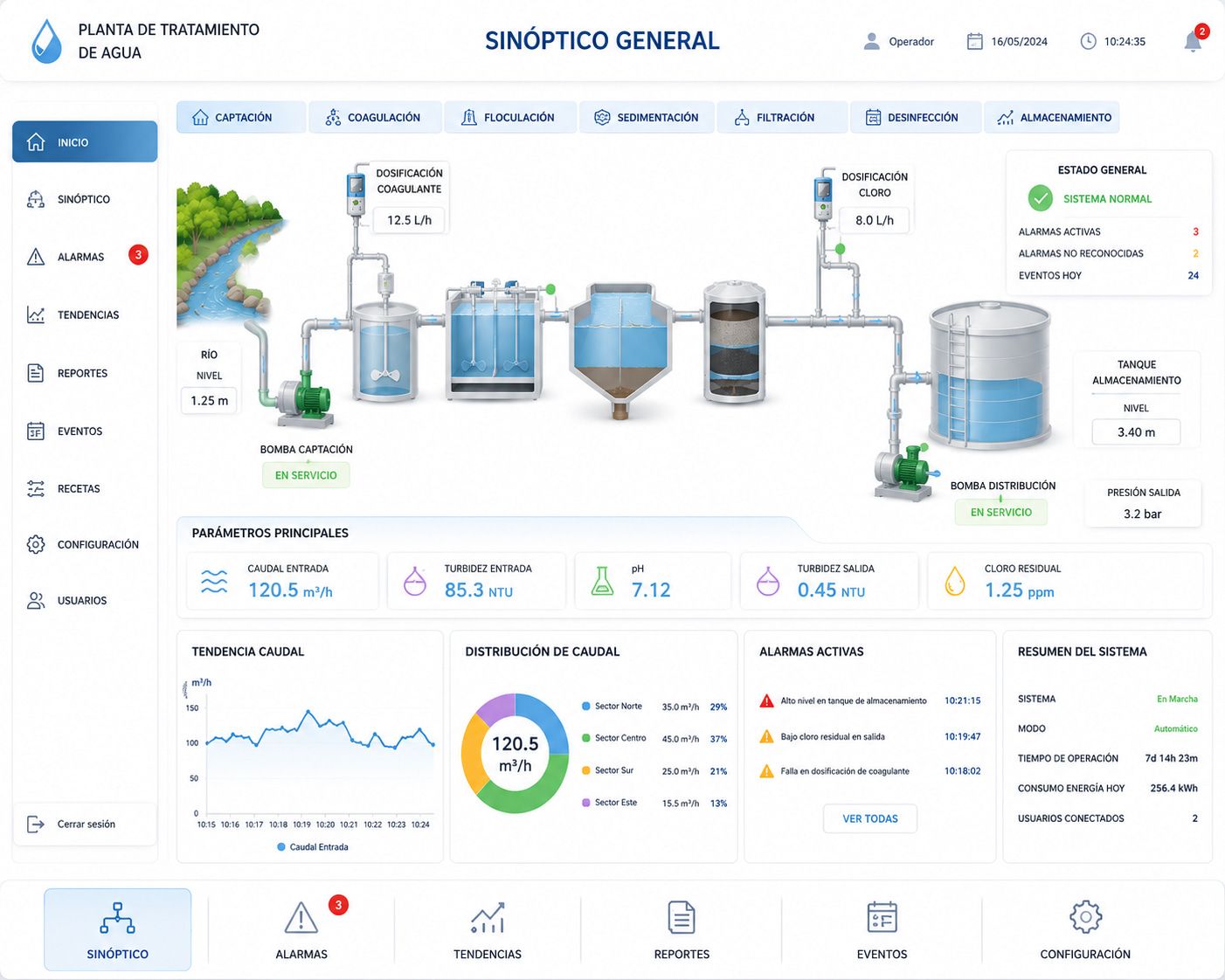Open Eventos in the left sidebar
This screenshot has height=980, width=1225.
point(85,431)
